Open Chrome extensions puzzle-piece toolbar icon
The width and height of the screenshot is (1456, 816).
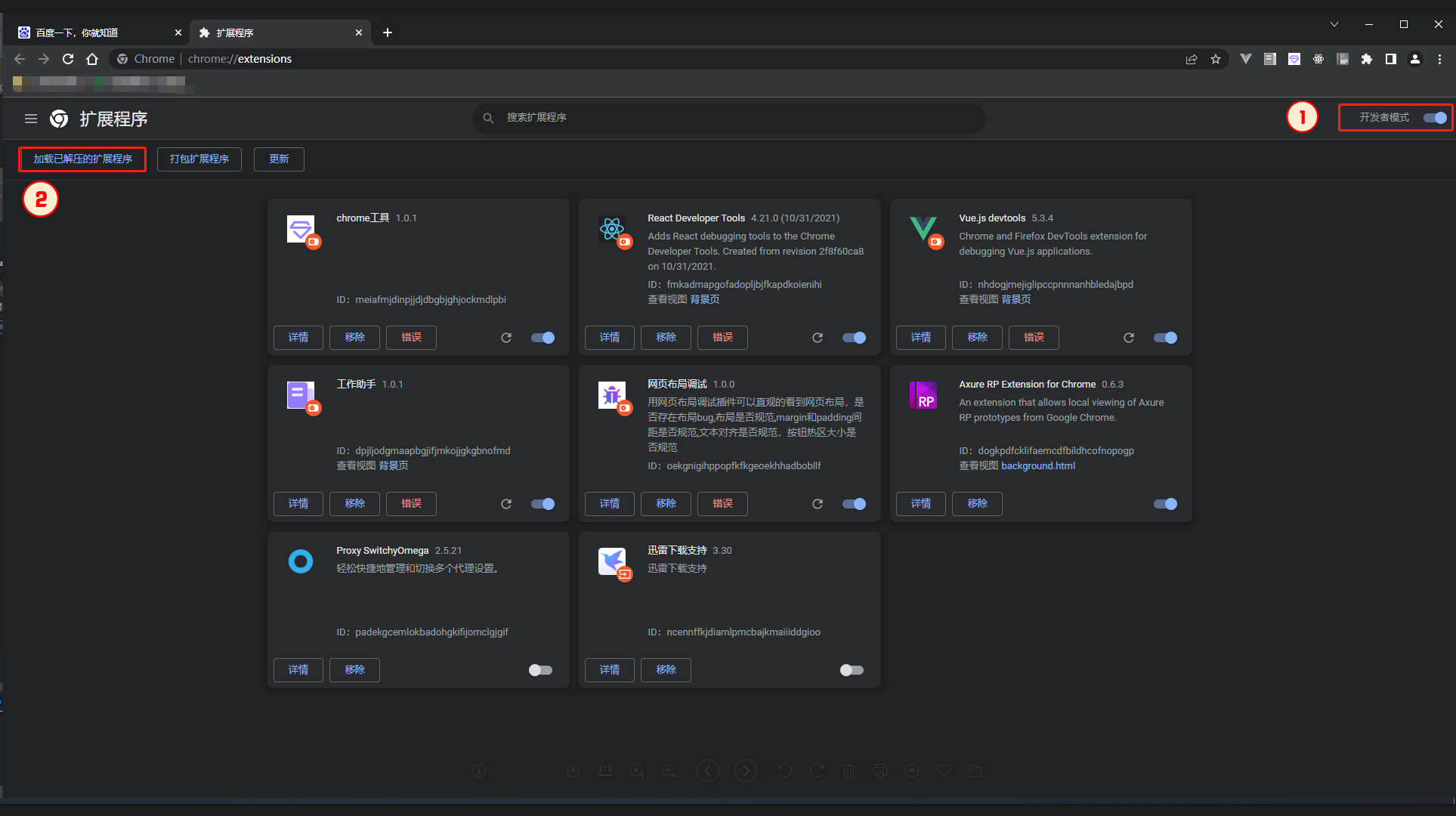tap(1366, 59)
